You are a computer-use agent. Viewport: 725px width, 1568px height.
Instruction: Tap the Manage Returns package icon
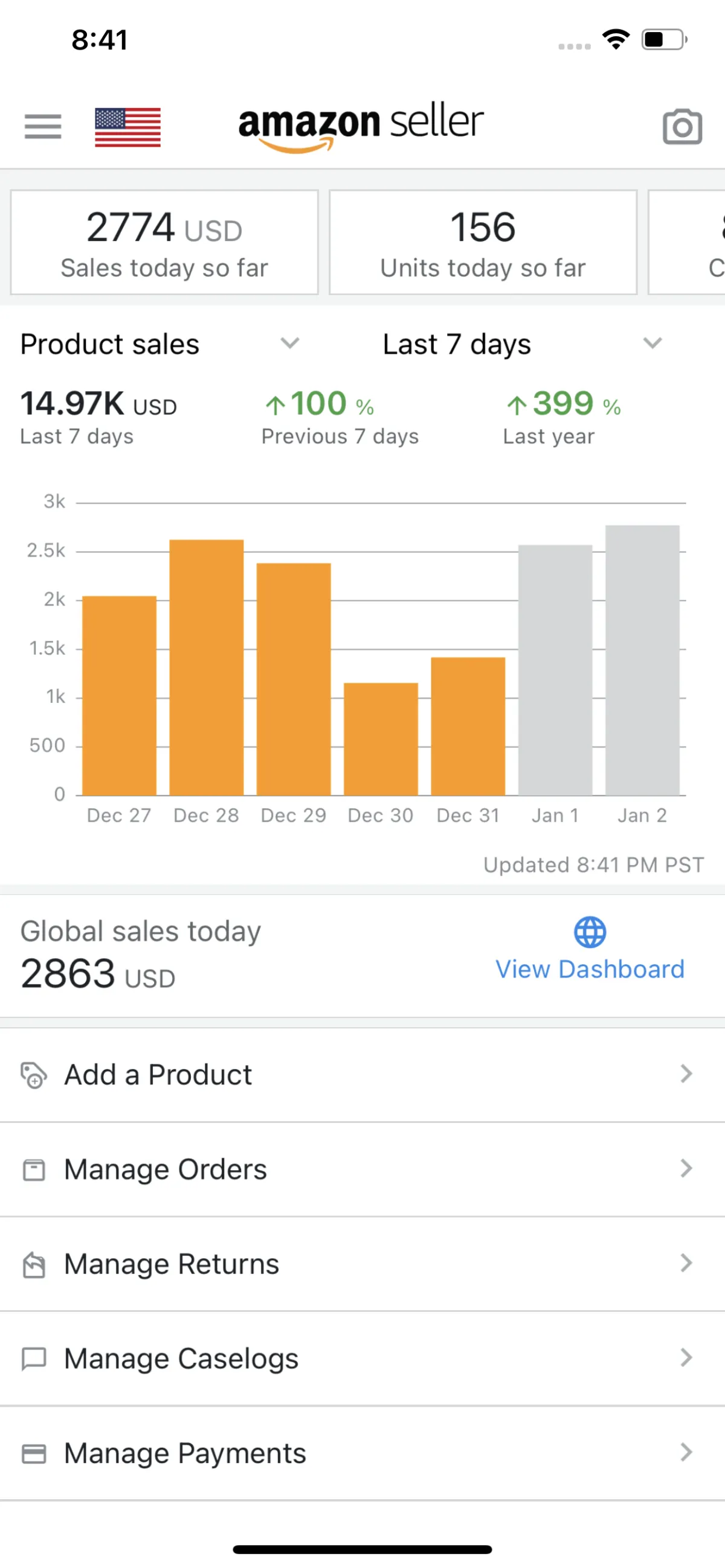pos(34,1264)
